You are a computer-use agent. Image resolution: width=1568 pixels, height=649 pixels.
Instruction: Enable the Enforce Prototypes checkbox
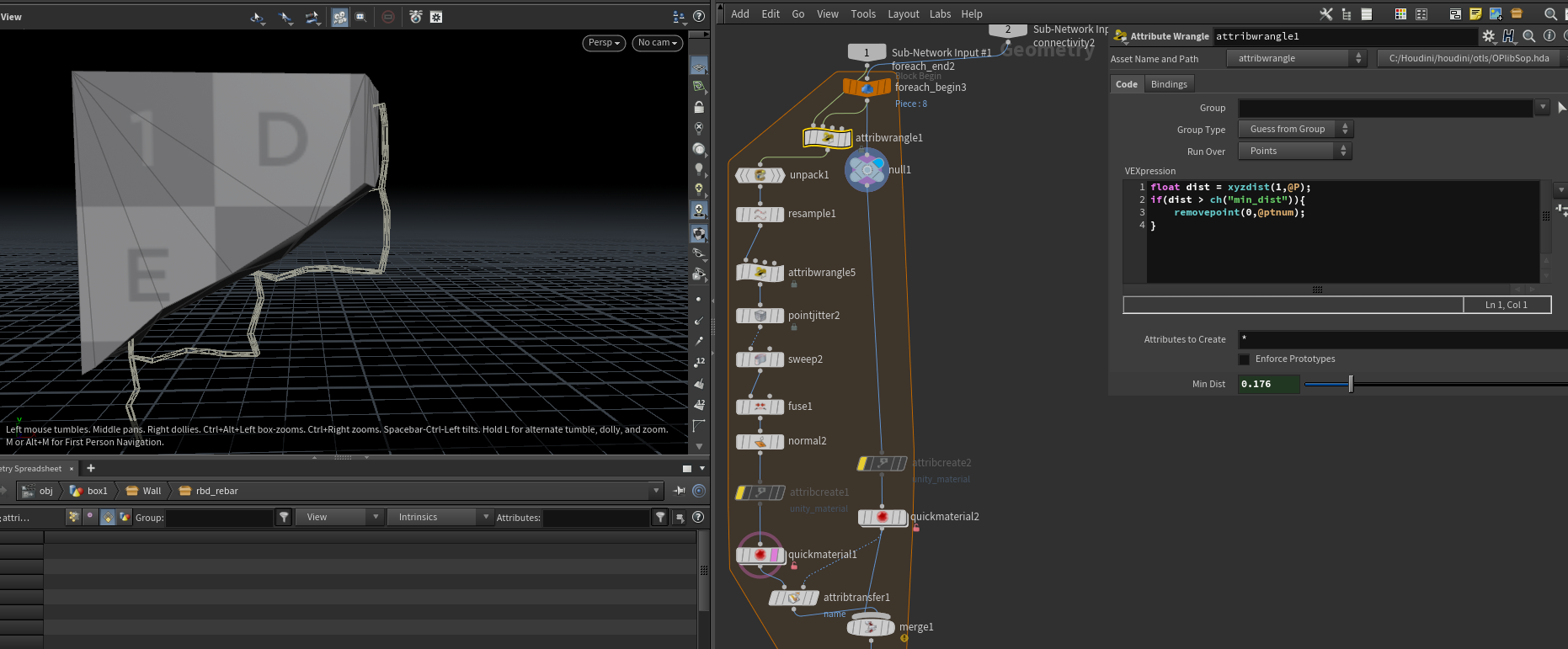coord(1245,359)
